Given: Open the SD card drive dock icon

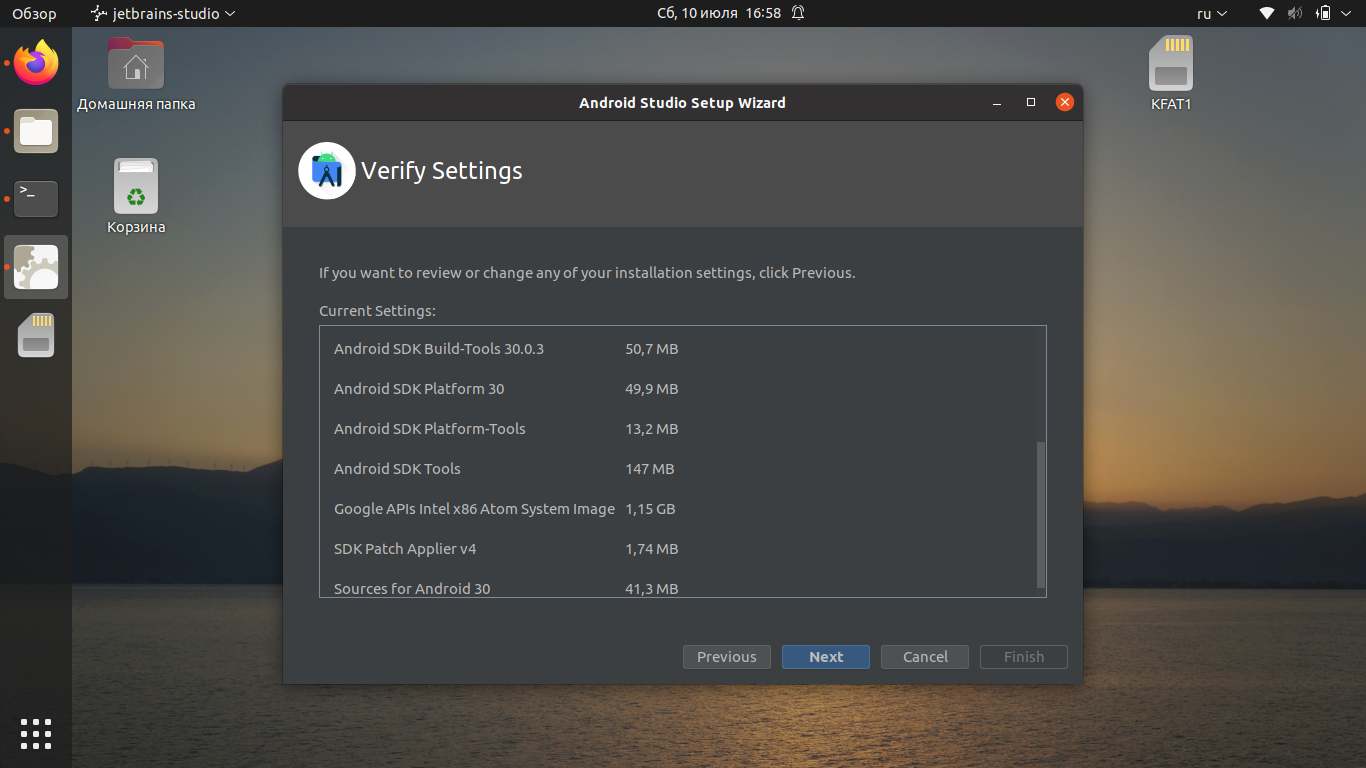Looking at the screenshot, I should pyautogui.click(x=36, y=335).
